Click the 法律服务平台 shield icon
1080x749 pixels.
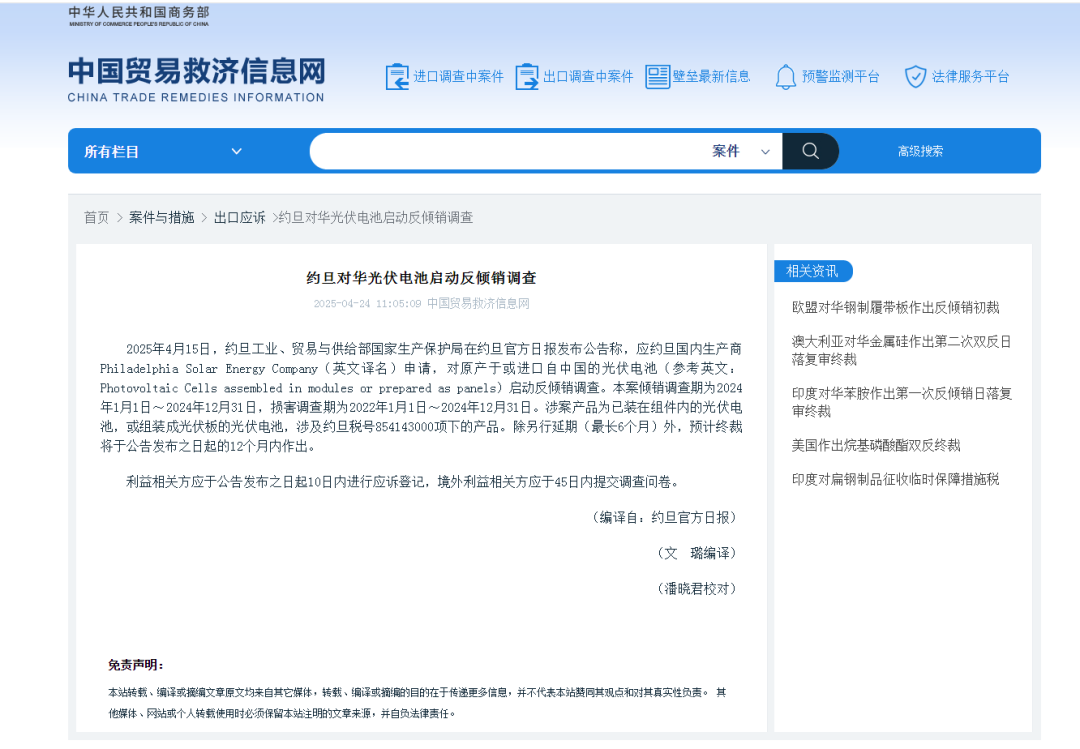pos(914,75)
